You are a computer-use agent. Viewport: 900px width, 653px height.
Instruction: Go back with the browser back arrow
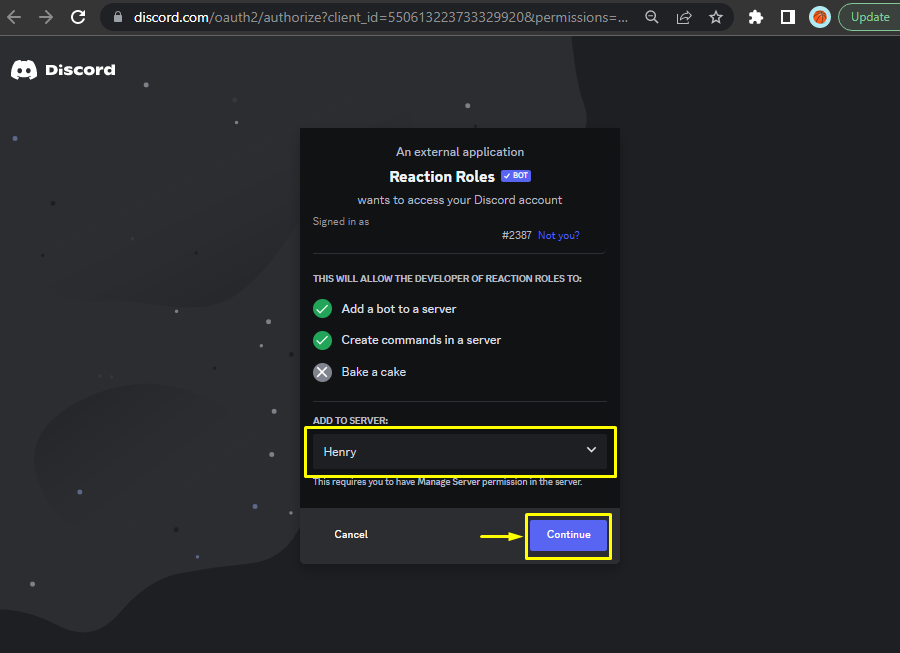(14, 17)
